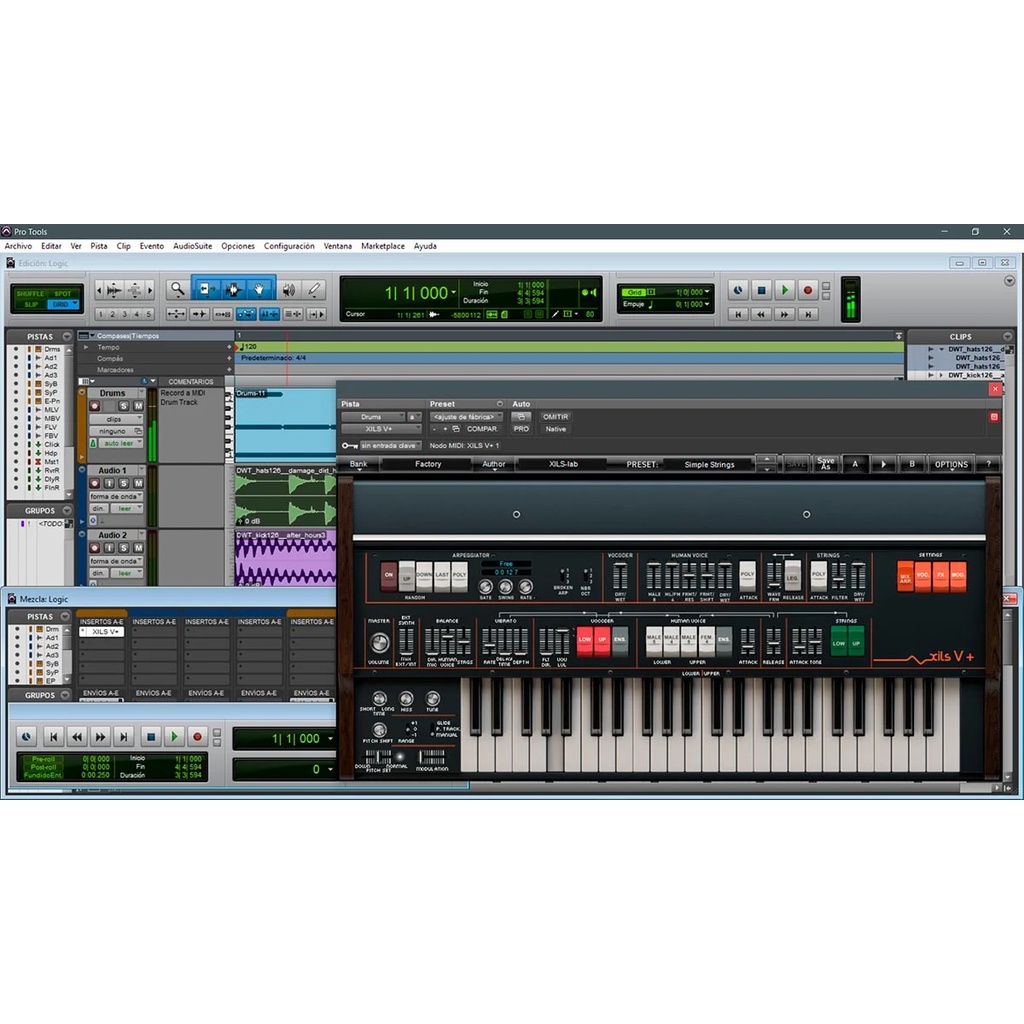Open the Pista menu
1024x1024 pixels.
pos(99,246)
